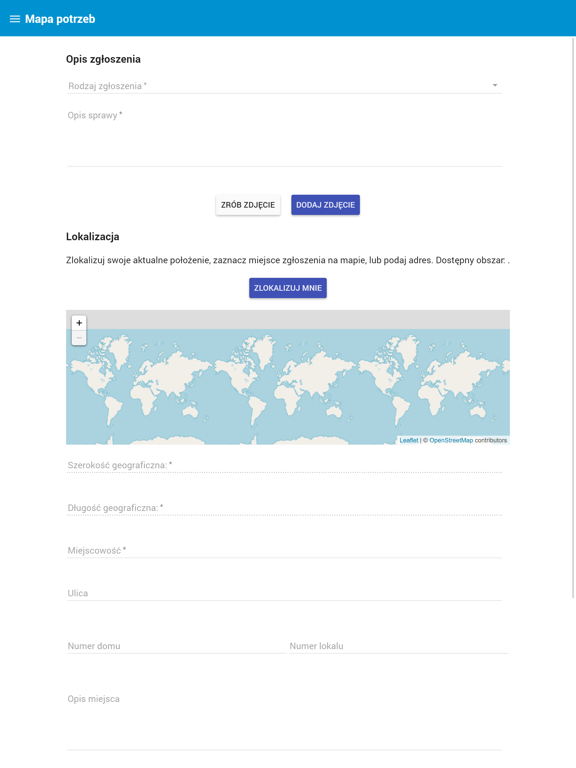The image size is (576, 768).
Task: Click the Zlokalizuj mnie button
Action: (x=288, y=288)
